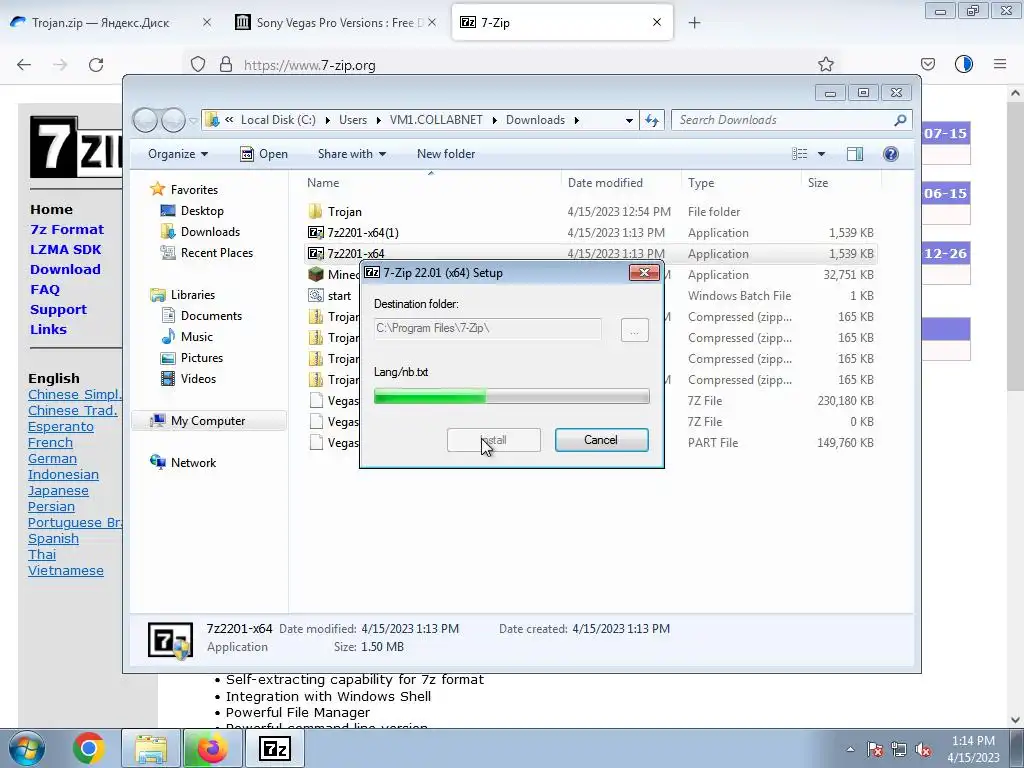Viewport: 1024px width, 768px height.
Task: Open the Documents library
Action: 211,315
